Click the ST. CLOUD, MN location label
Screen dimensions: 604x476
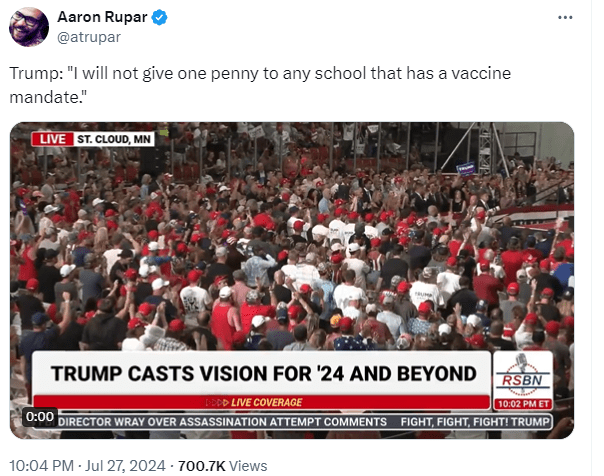click(114, 139)
